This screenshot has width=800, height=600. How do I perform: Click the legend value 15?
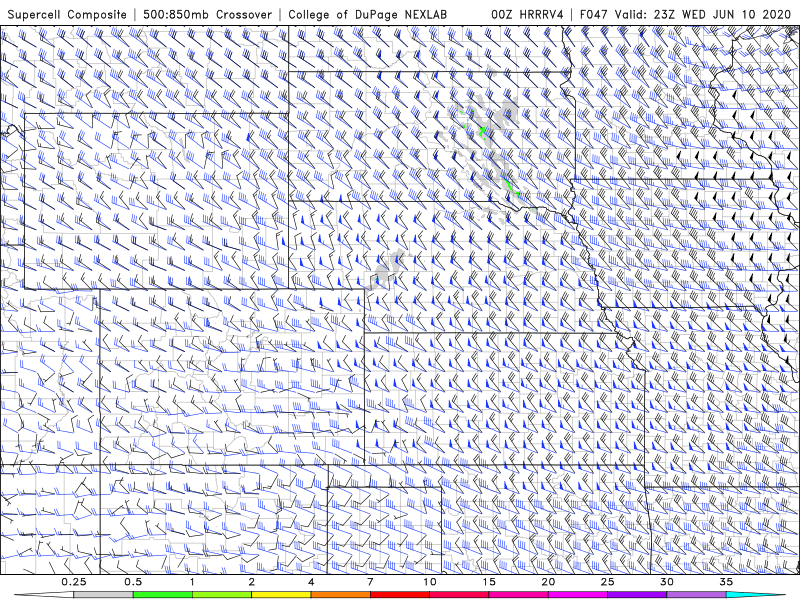(489, 582)
